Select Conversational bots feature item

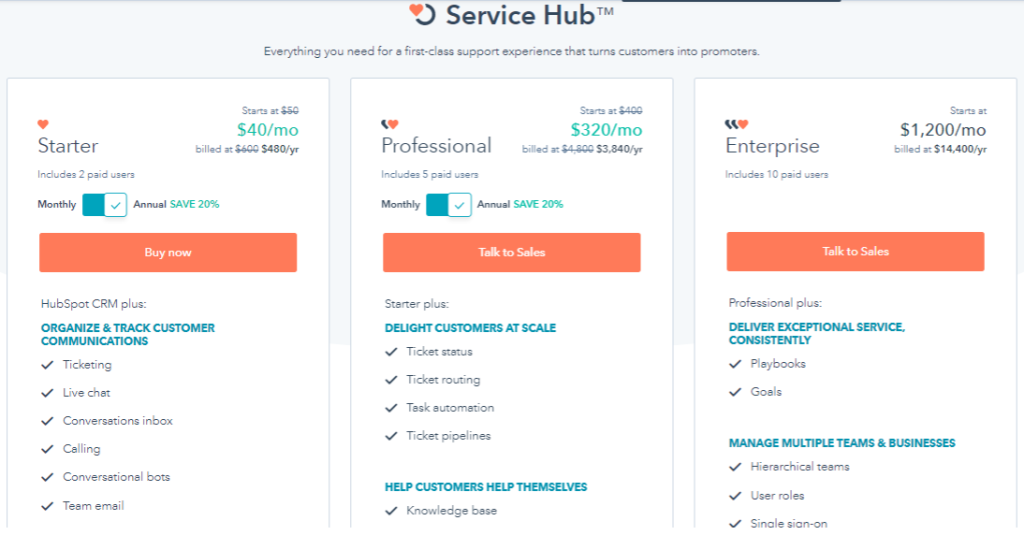point(116,477)
